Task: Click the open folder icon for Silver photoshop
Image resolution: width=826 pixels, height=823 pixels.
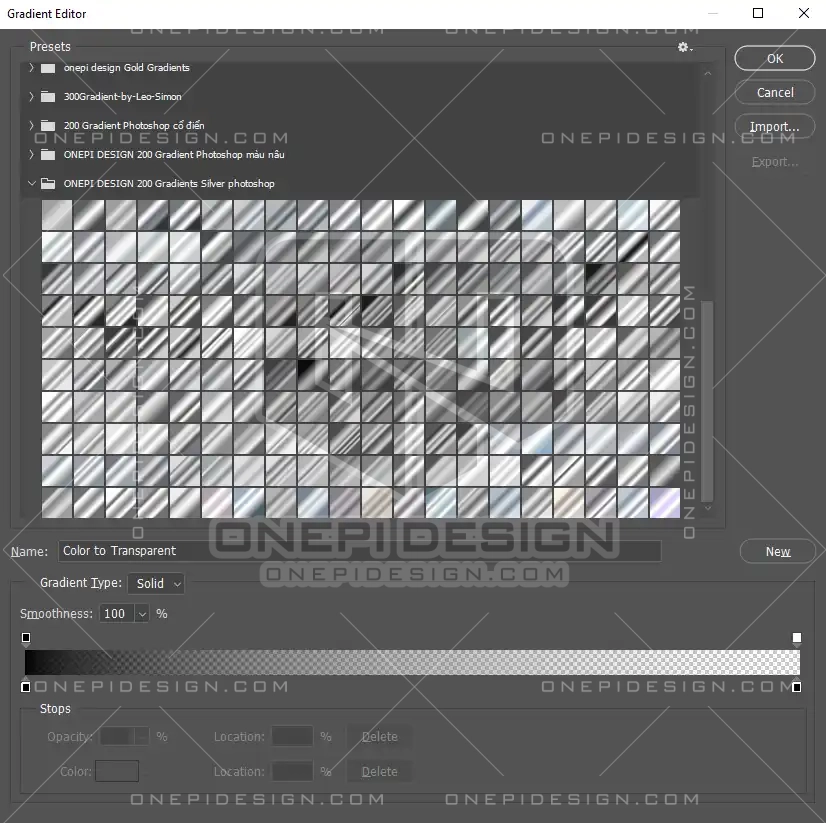Action: point(48,184)
